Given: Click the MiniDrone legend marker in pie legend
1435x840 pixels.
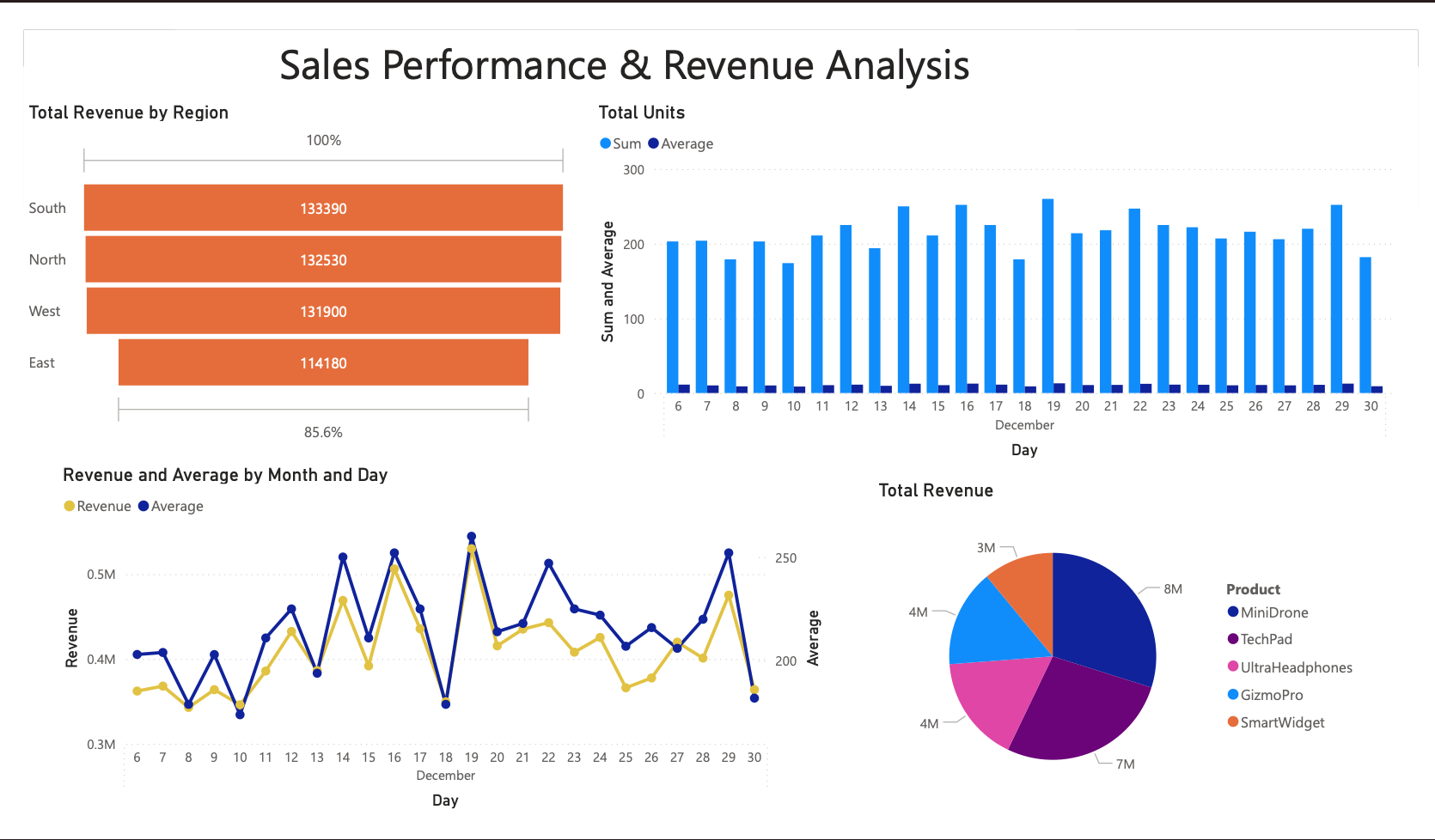Looking at the screenshot, I should (x=1234, y=612).
